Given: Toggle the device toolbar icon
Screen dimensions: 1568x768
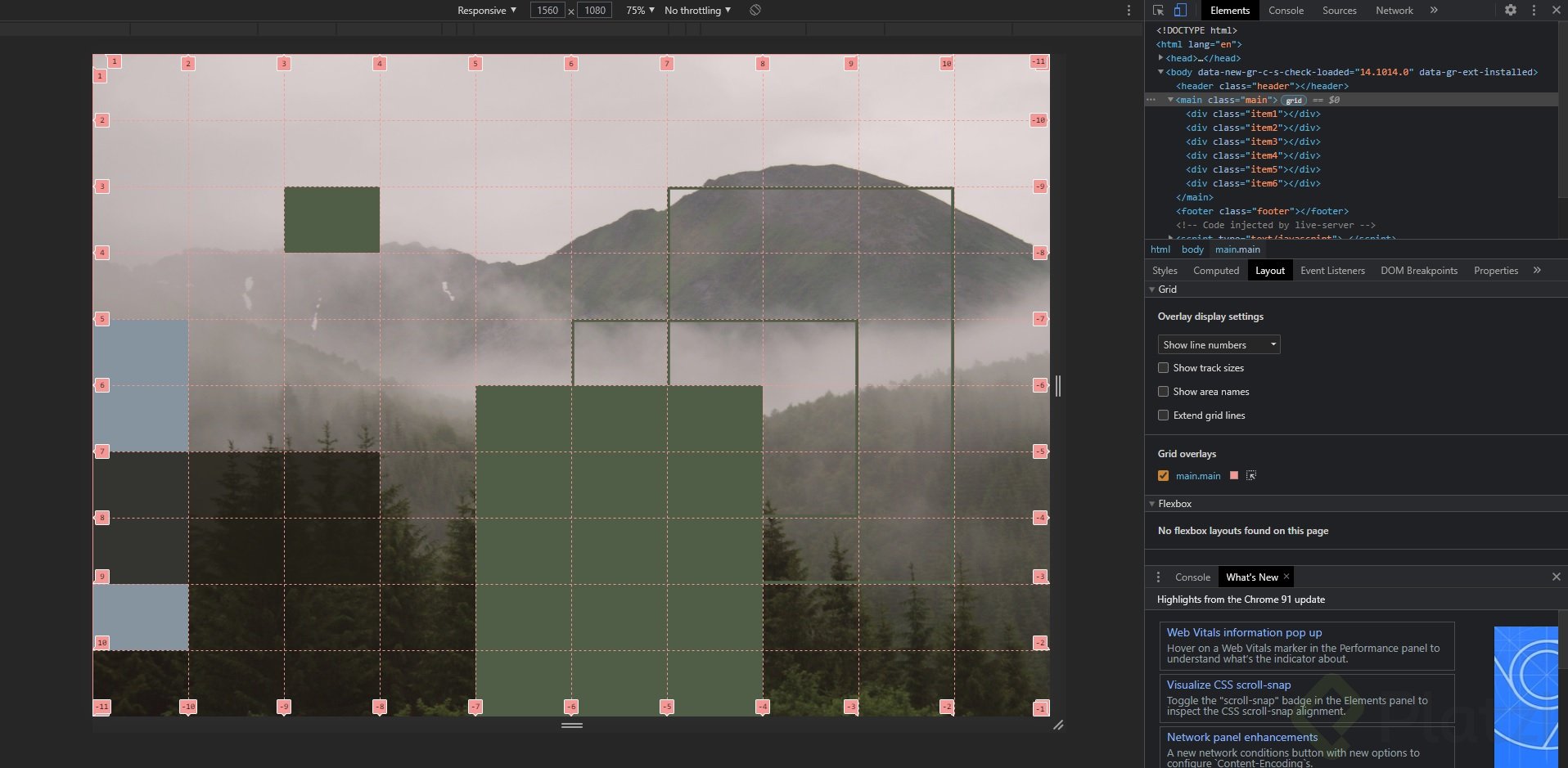Looking at the screenshot, I should tap(1180, 10).
